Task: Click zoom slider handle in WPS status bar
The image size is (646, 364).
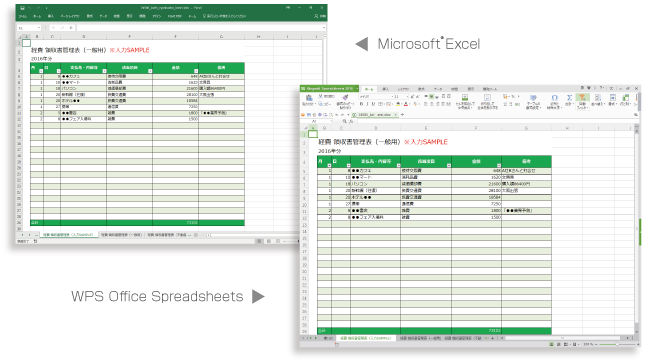Action: click(x=617, y=344)
